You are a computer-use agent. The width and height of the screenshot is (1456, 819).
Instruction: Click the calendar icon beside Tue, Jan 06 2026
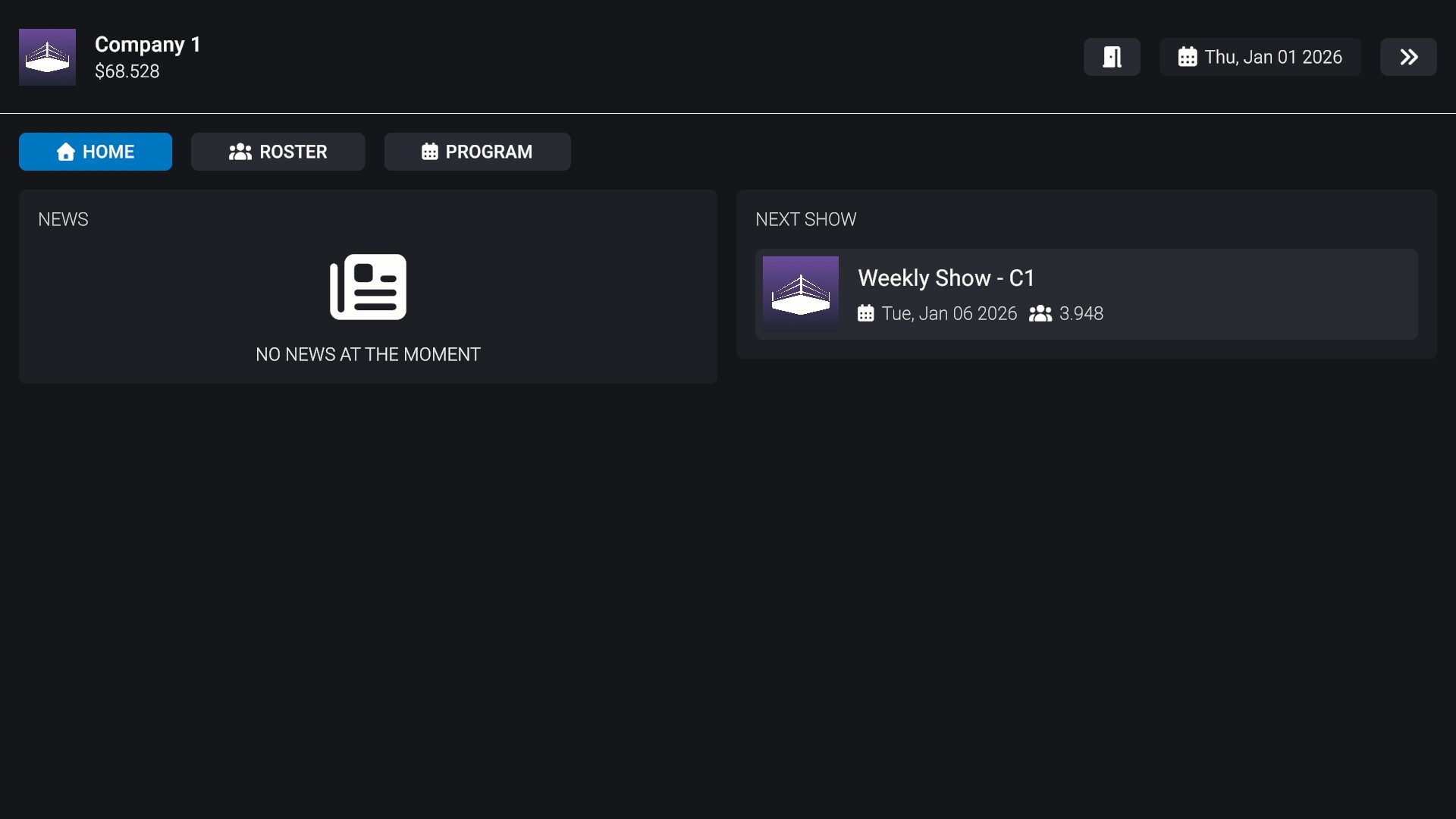pyautogui.click(x=866, y=314)
